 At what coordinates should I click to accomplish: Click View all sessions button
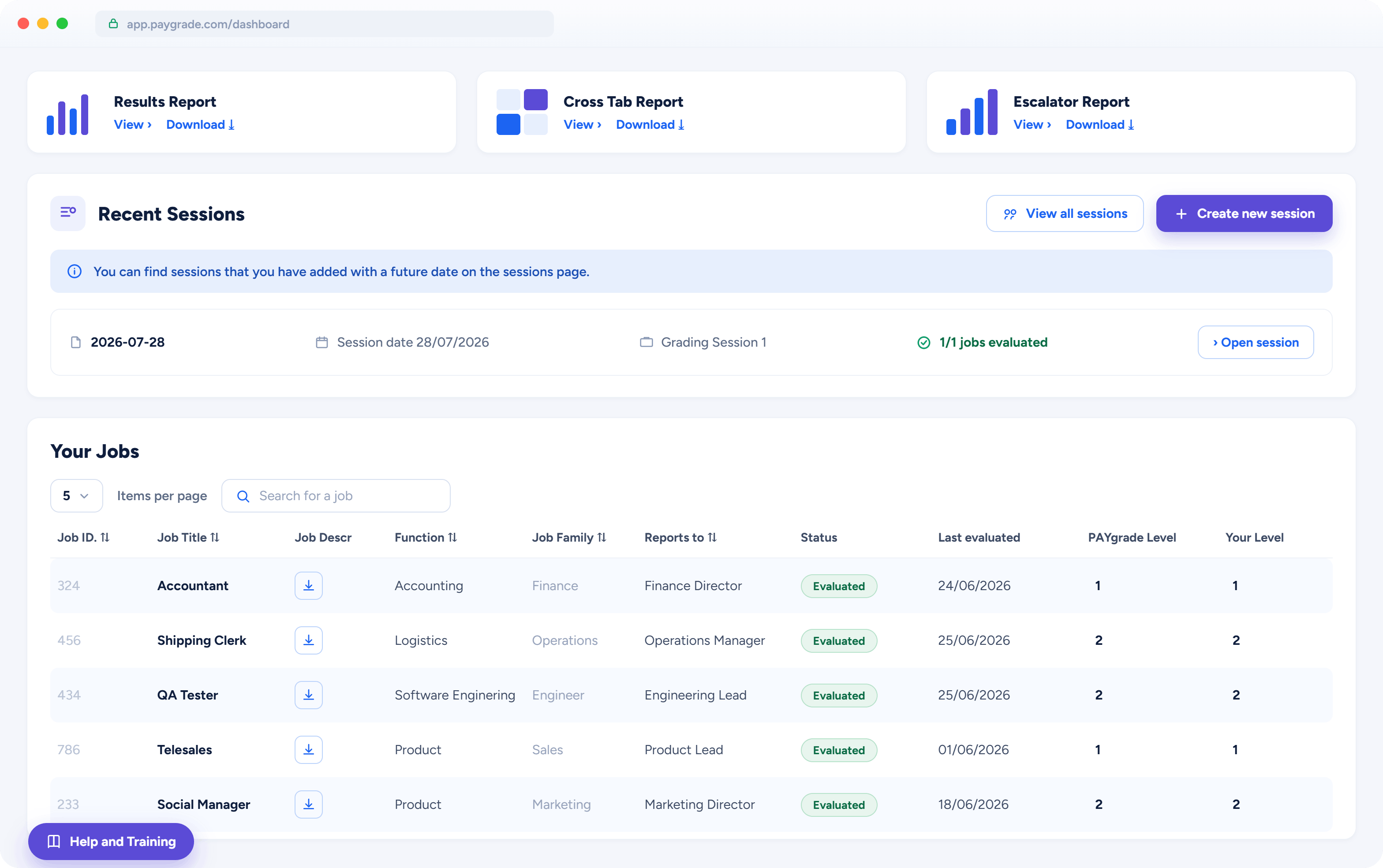1065,213
